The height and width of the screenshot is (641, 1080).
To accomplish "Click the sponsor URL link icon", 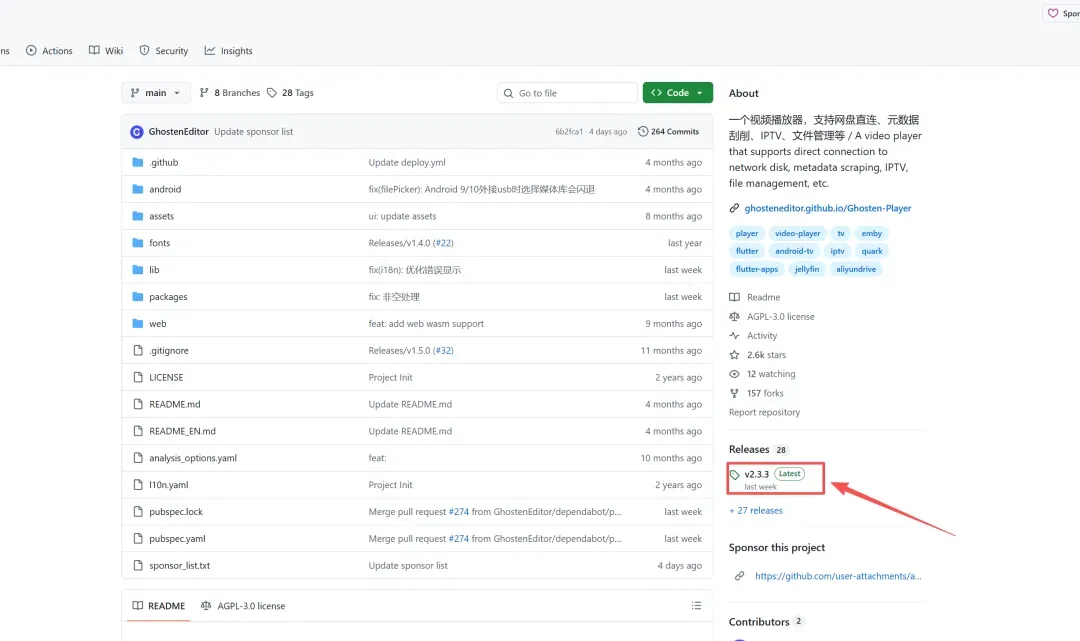I will point(739,576).
